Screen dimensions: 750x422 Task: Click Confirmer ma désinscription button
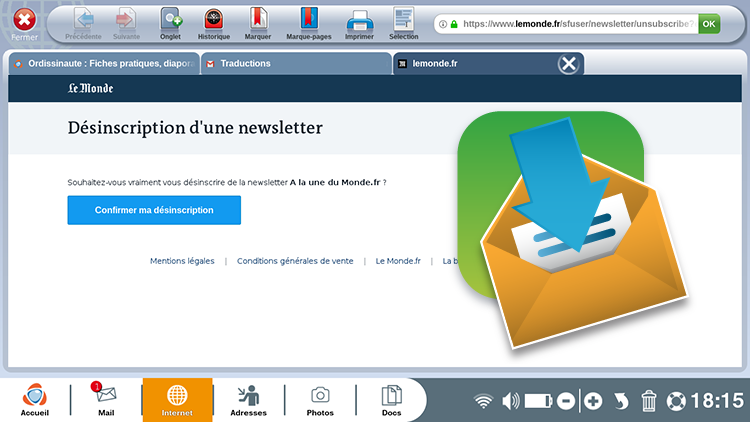point(154,210)
